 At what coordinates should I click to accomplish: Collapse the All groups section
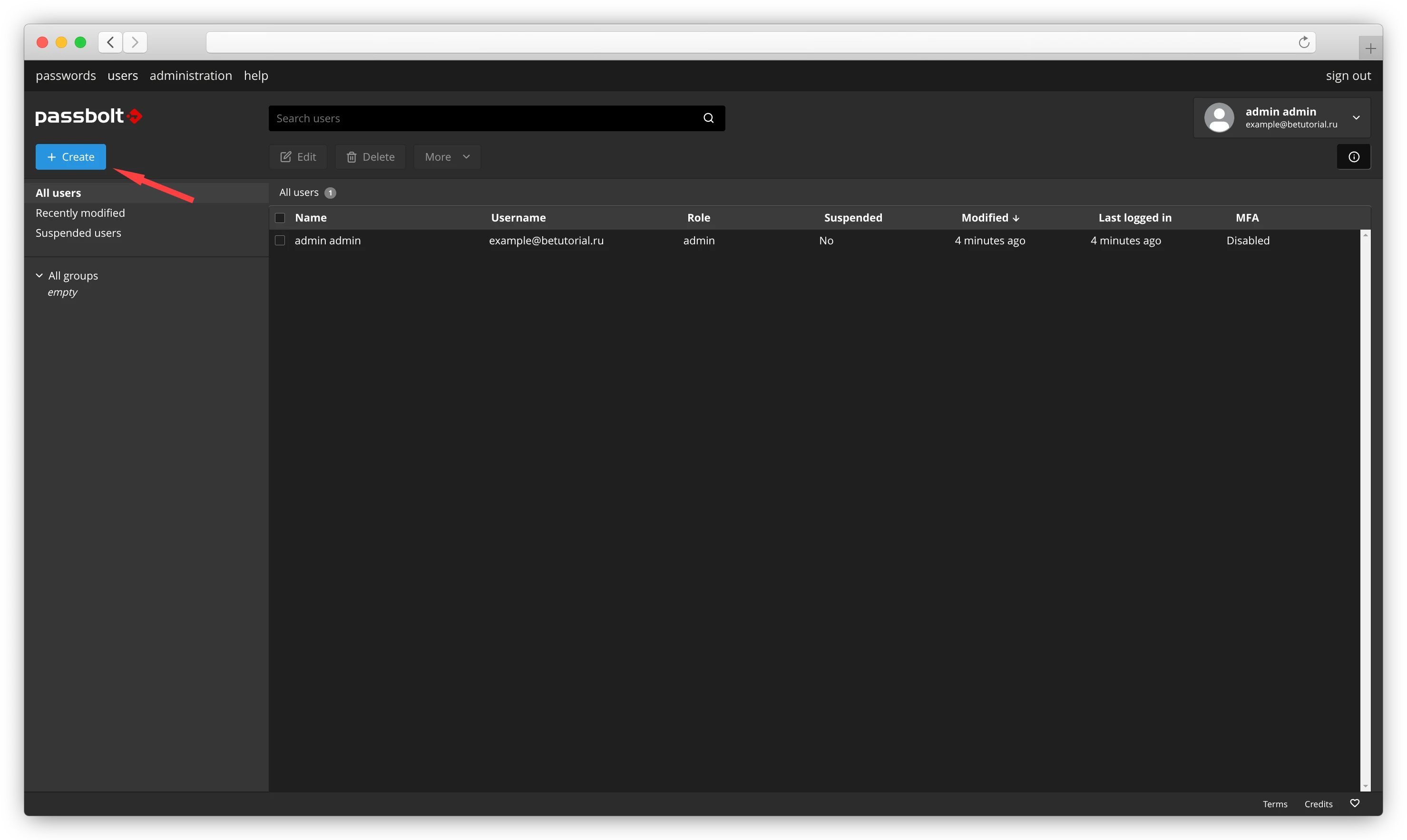[x=39, y=276]
